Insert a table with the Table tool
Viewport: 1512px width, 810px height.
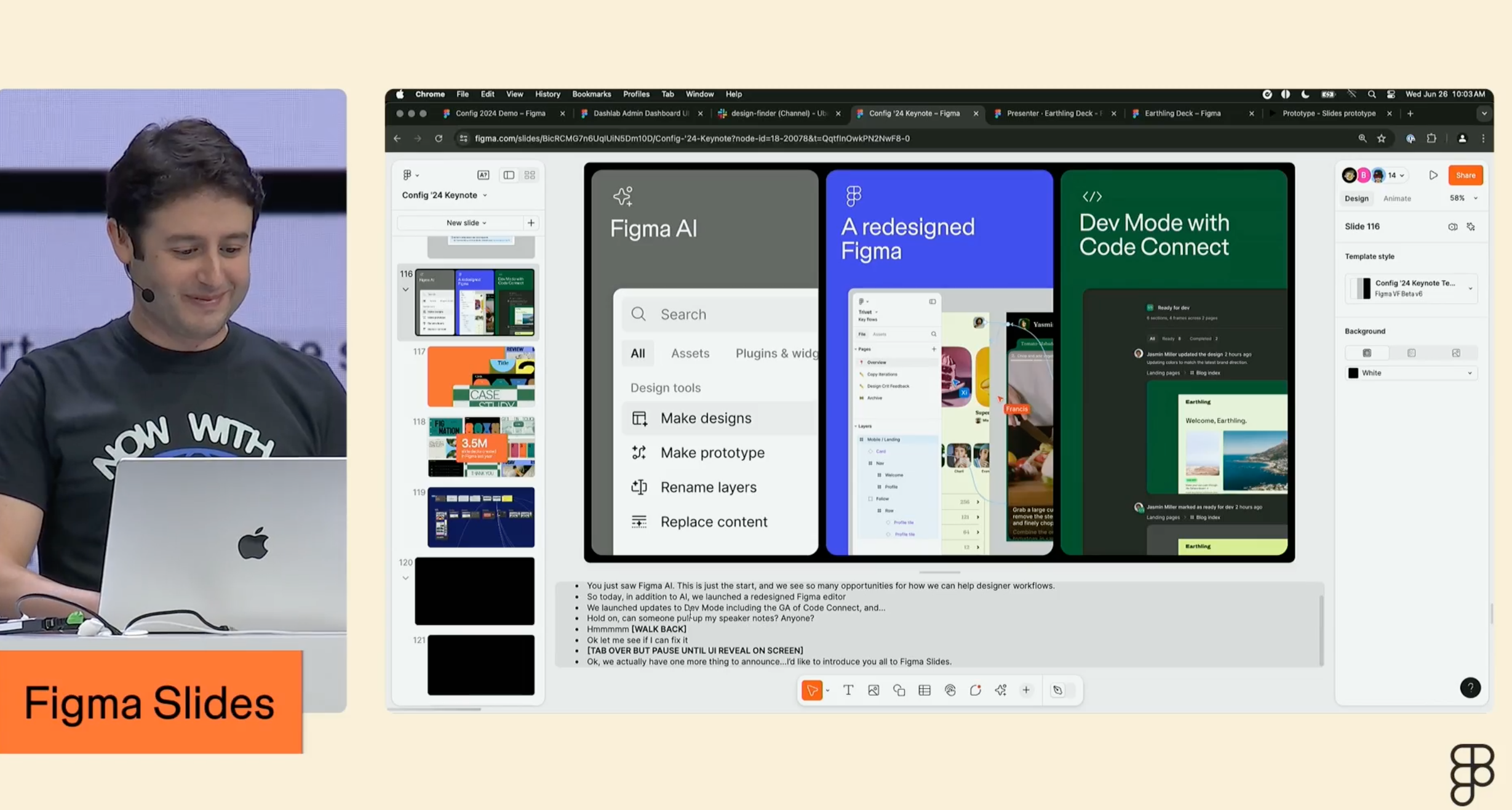coord(925,690)
